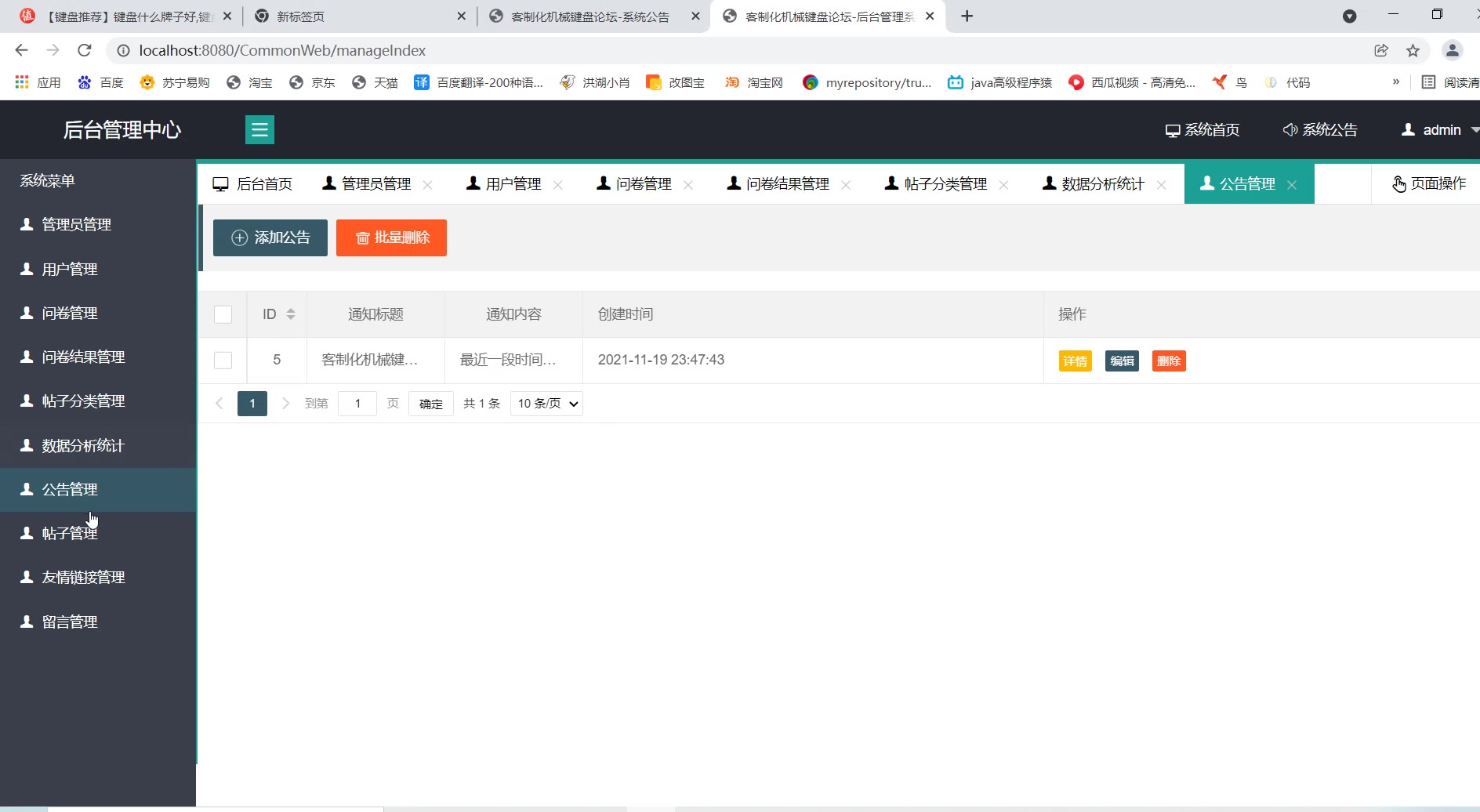Close the 管理员管理 tab

pyautogui.click(x=428, y=185)
